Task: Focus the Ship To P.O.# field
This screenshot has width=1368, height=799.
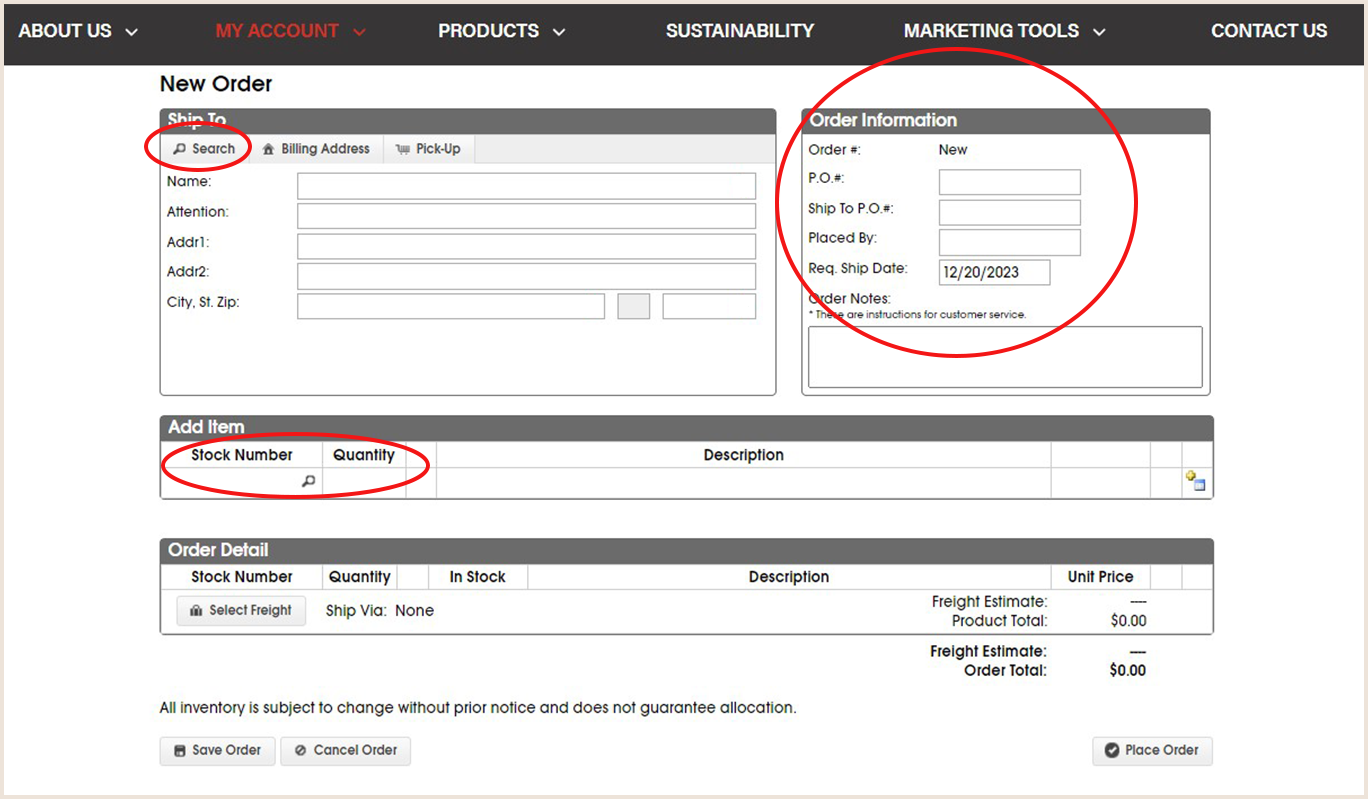Action: point(1010,212)
